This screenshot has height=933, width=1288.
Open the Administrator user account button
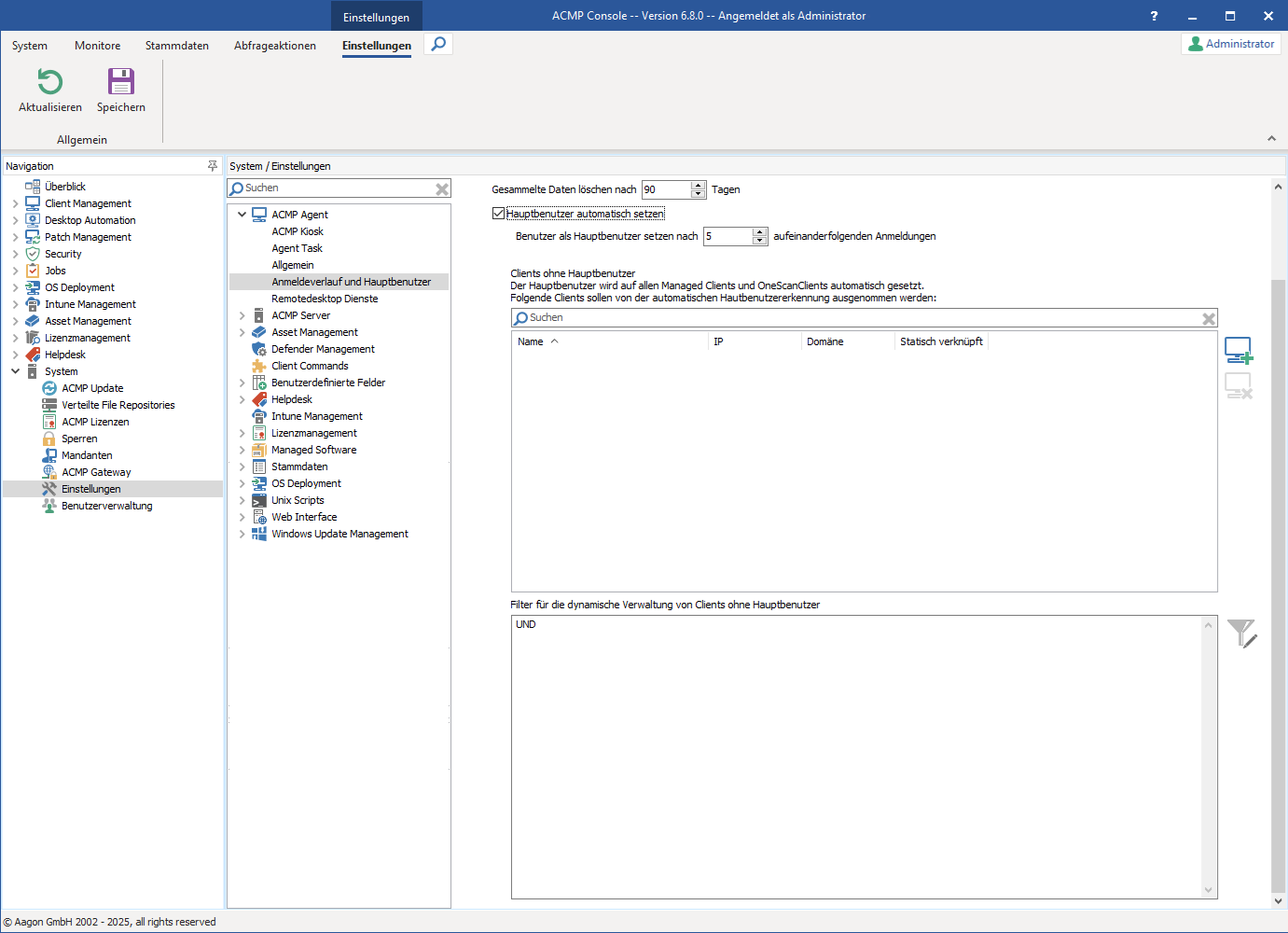click(x=1230, y=44)
